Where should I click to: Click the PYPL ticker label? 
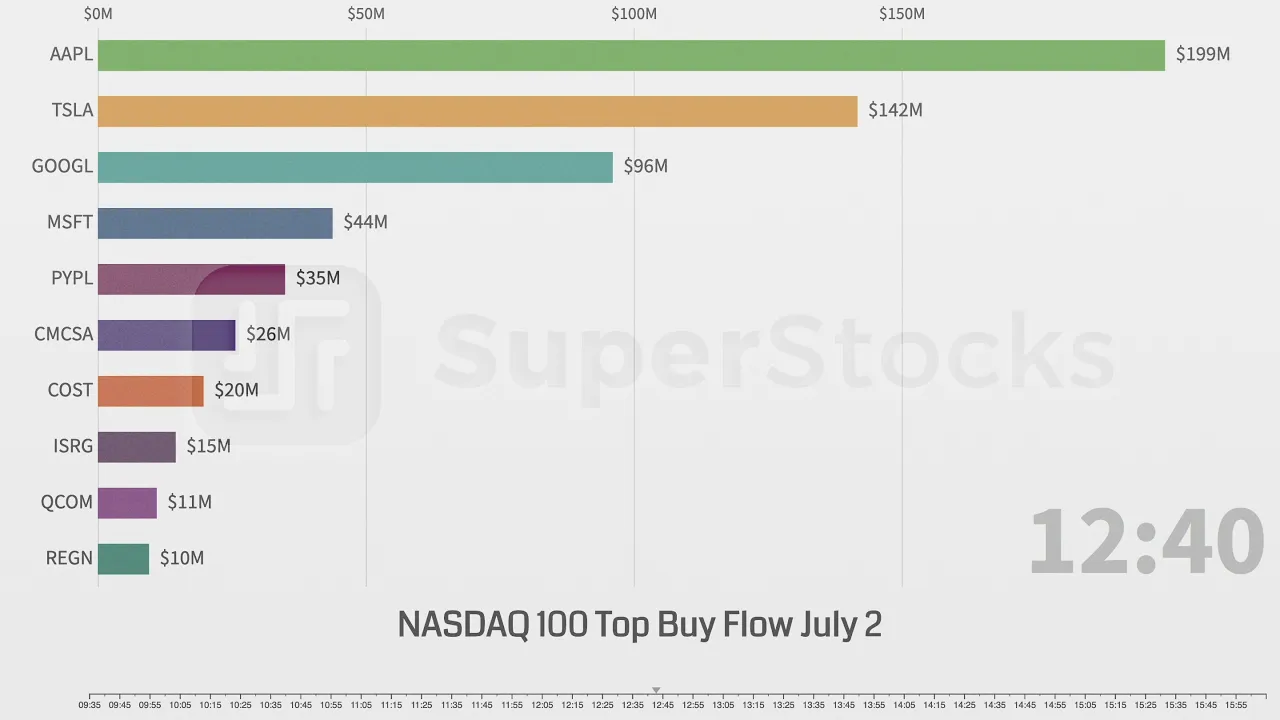click(x=72, y=278)
